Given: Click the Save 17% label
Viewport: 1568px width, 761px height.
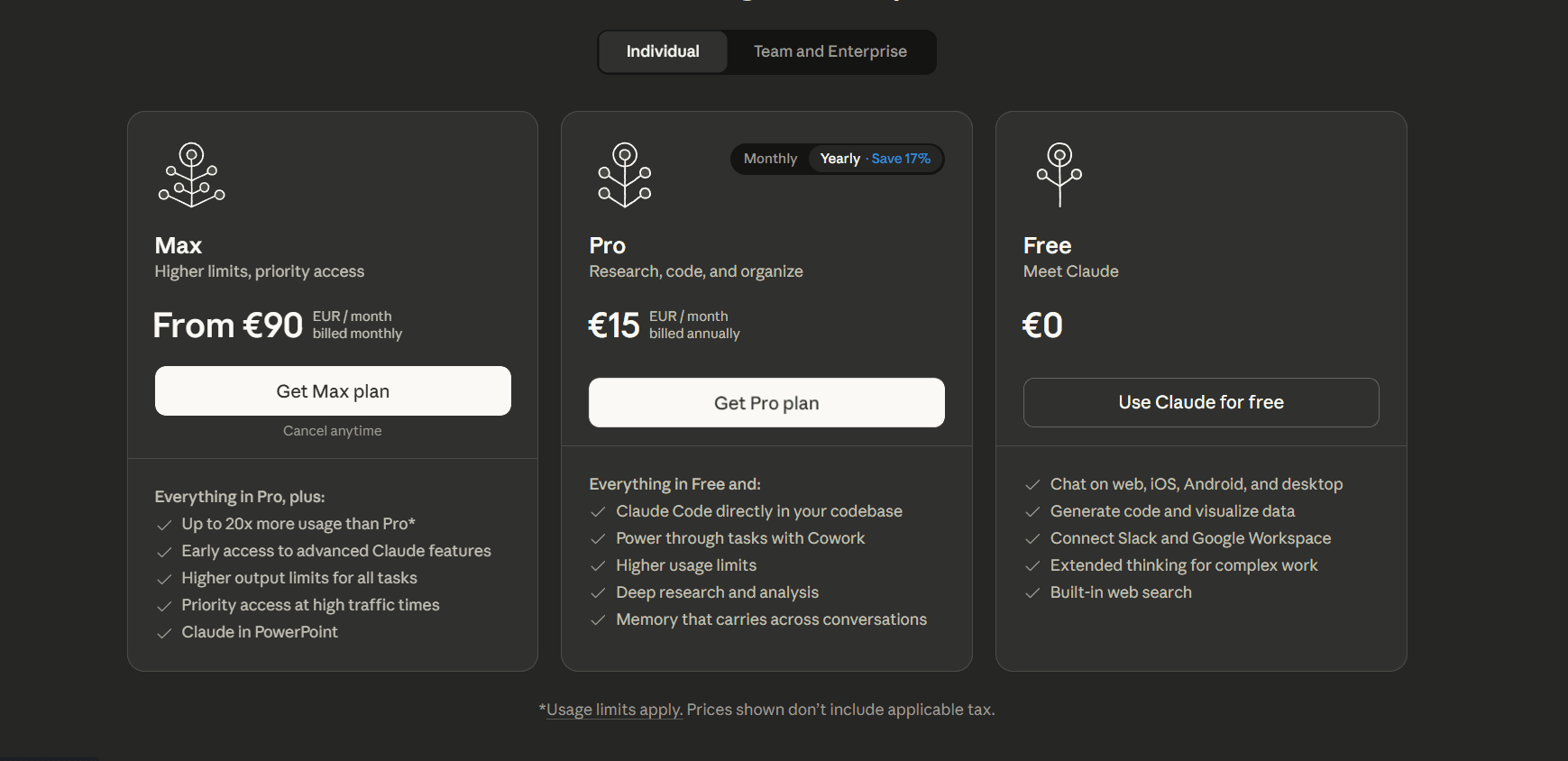Looking at the screenshot, I should (901, 159).
